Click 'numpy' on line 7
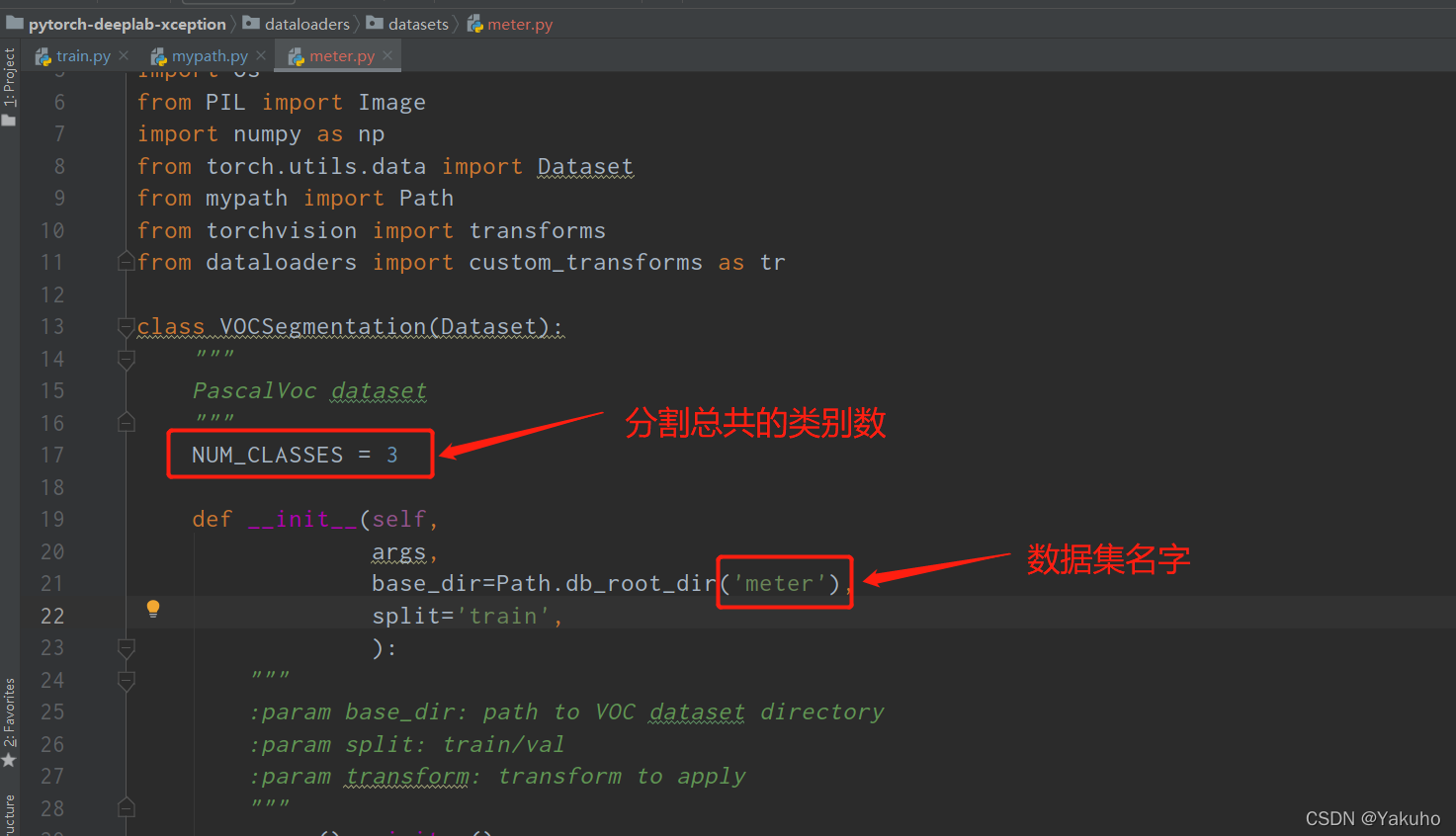Screen dimensions: 1456x836 pyautogui.click(x=267, y=133)
